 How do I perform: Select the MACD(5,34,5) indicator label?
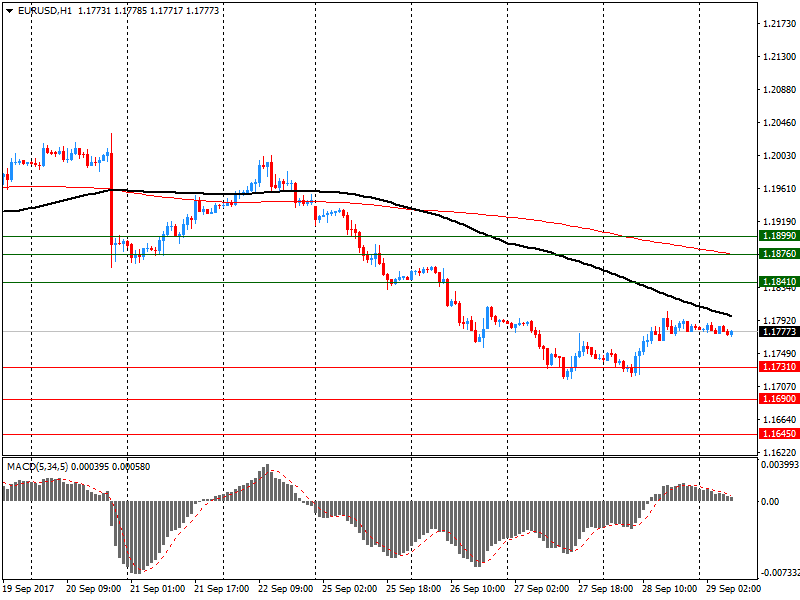click(x=37, y=466)
